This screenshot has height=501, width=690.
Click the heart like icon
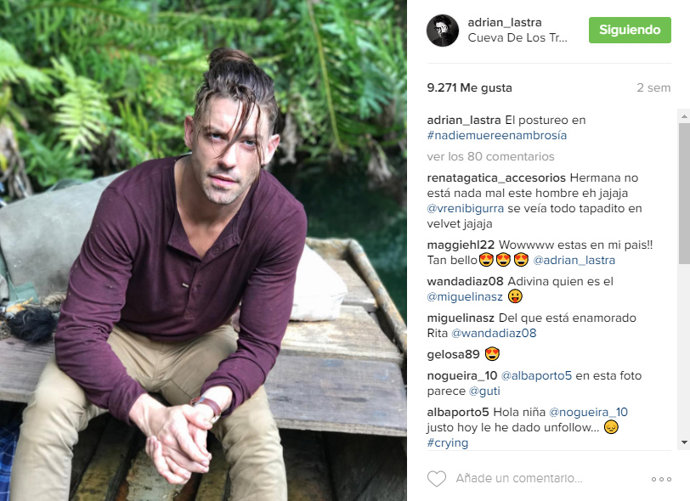(x=437, y=479)
